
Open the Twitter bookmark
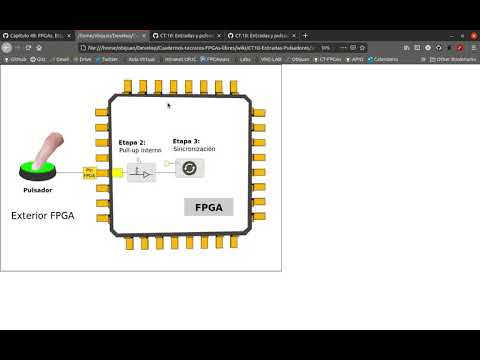[107, 59]
